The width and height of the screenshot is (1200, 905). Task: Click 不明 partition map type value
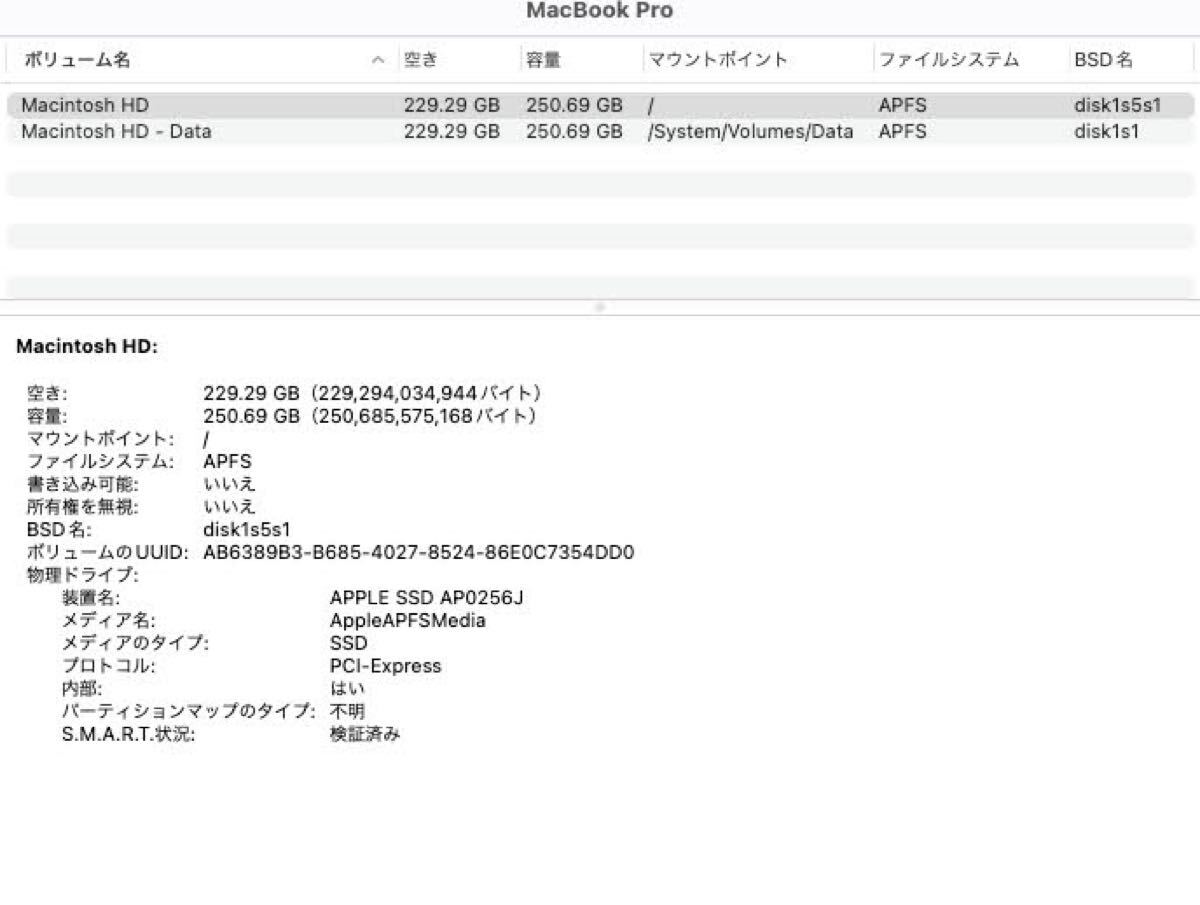(x=347, y=711)
